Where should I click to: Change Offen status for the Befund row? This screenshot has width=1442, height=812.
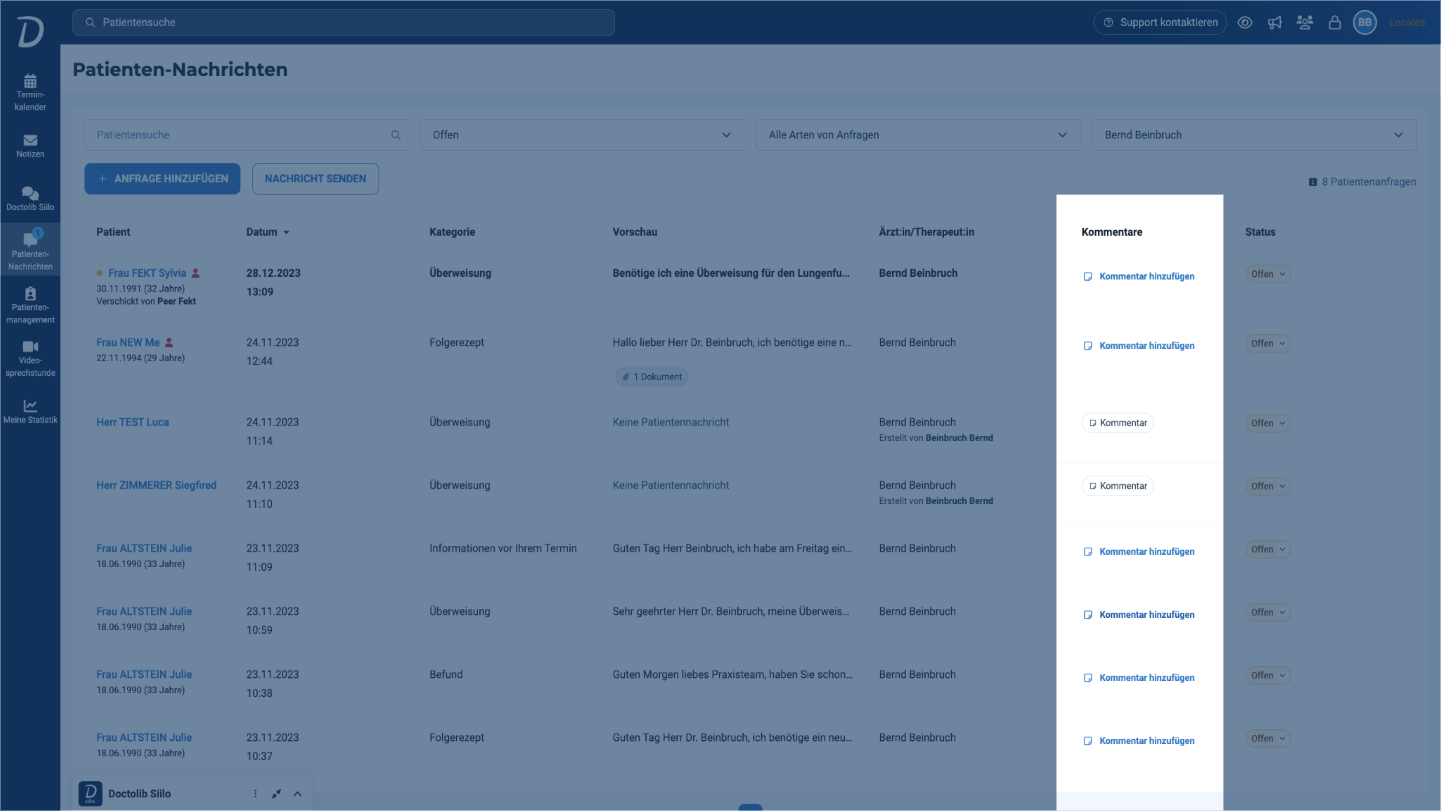(1268, 675)
